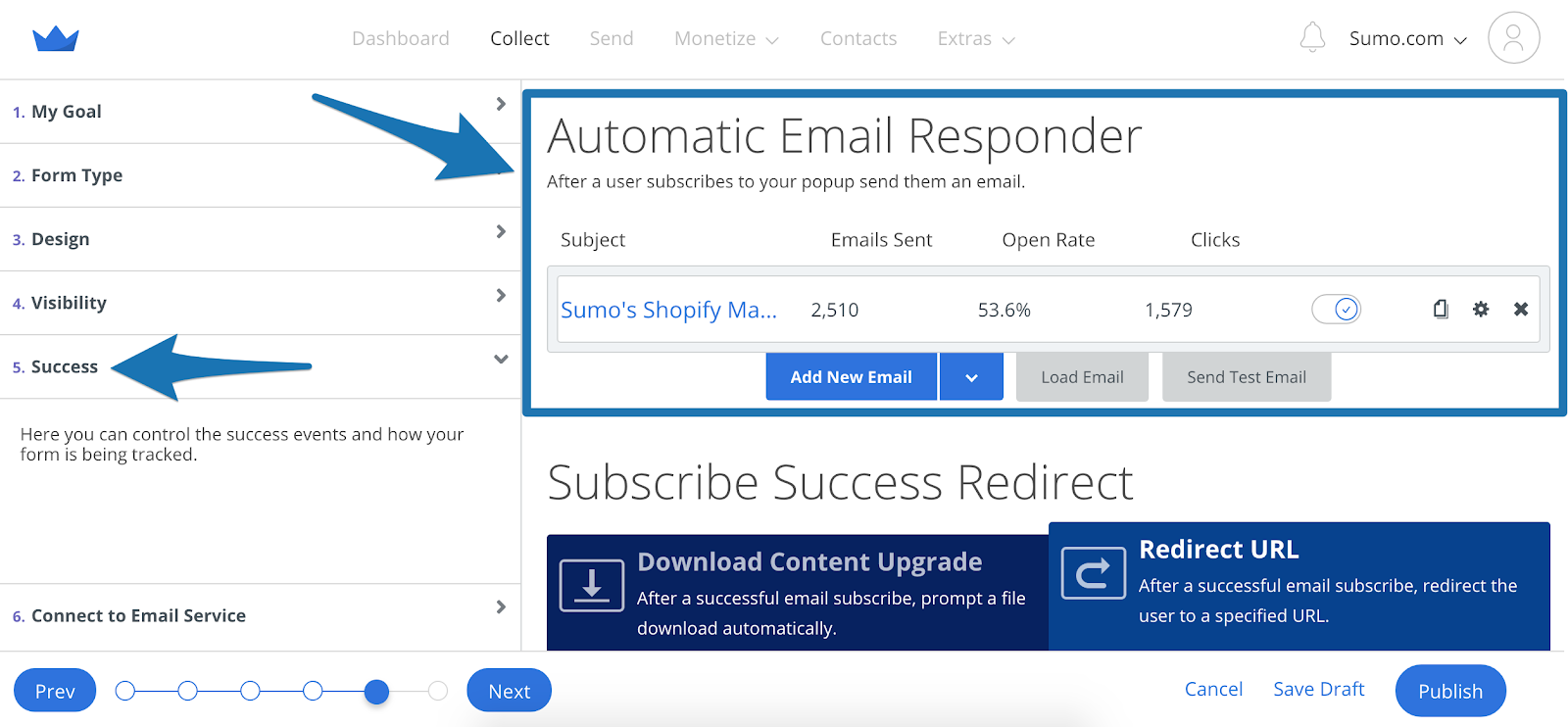Open the Extras menu

[976, 38]
